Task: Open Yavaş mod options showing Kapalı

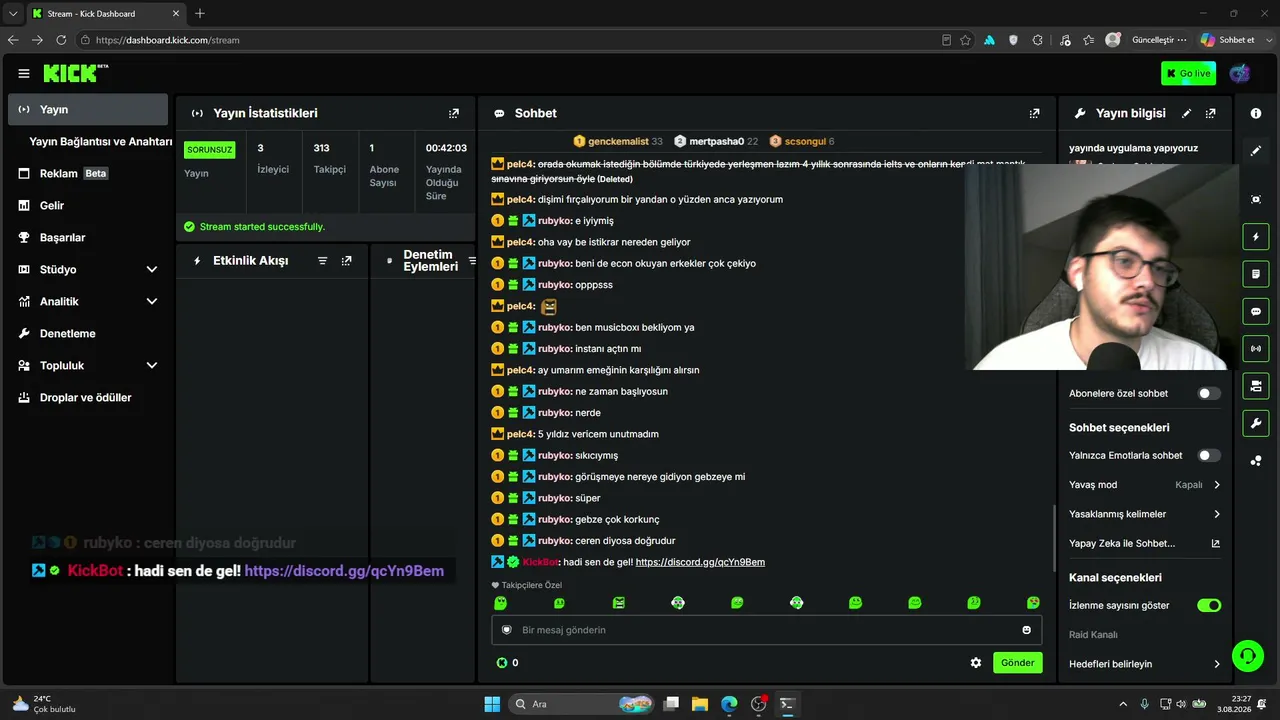Action: click(1145, 485)
